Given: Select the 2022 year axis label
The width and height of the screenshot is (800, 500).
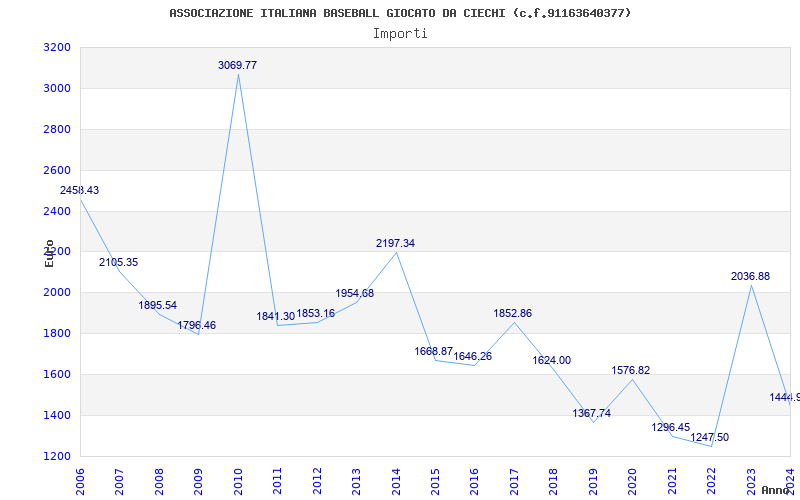Looking at the screenshot, I should pos(711,482).
